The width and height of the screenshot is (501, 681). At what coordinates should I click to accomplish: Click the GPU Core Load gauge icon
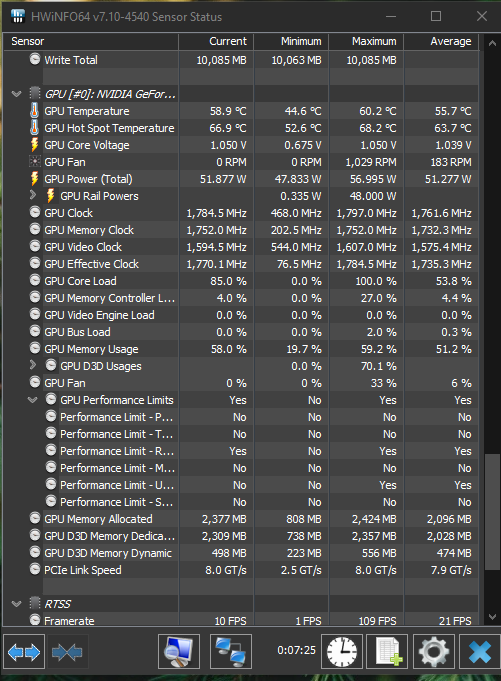coord(35,280)
